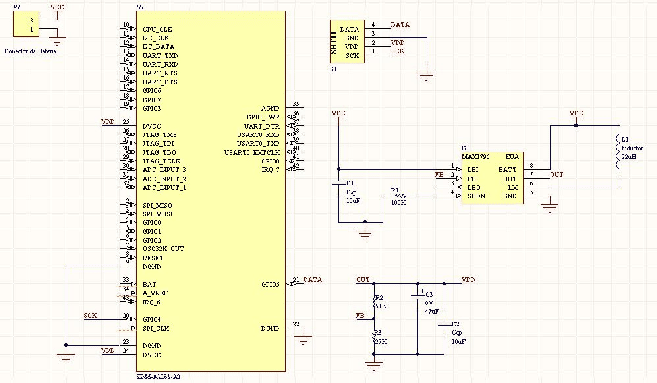
Task: Click the BATT pin label on MAX1795
Action: coord(507,170)
